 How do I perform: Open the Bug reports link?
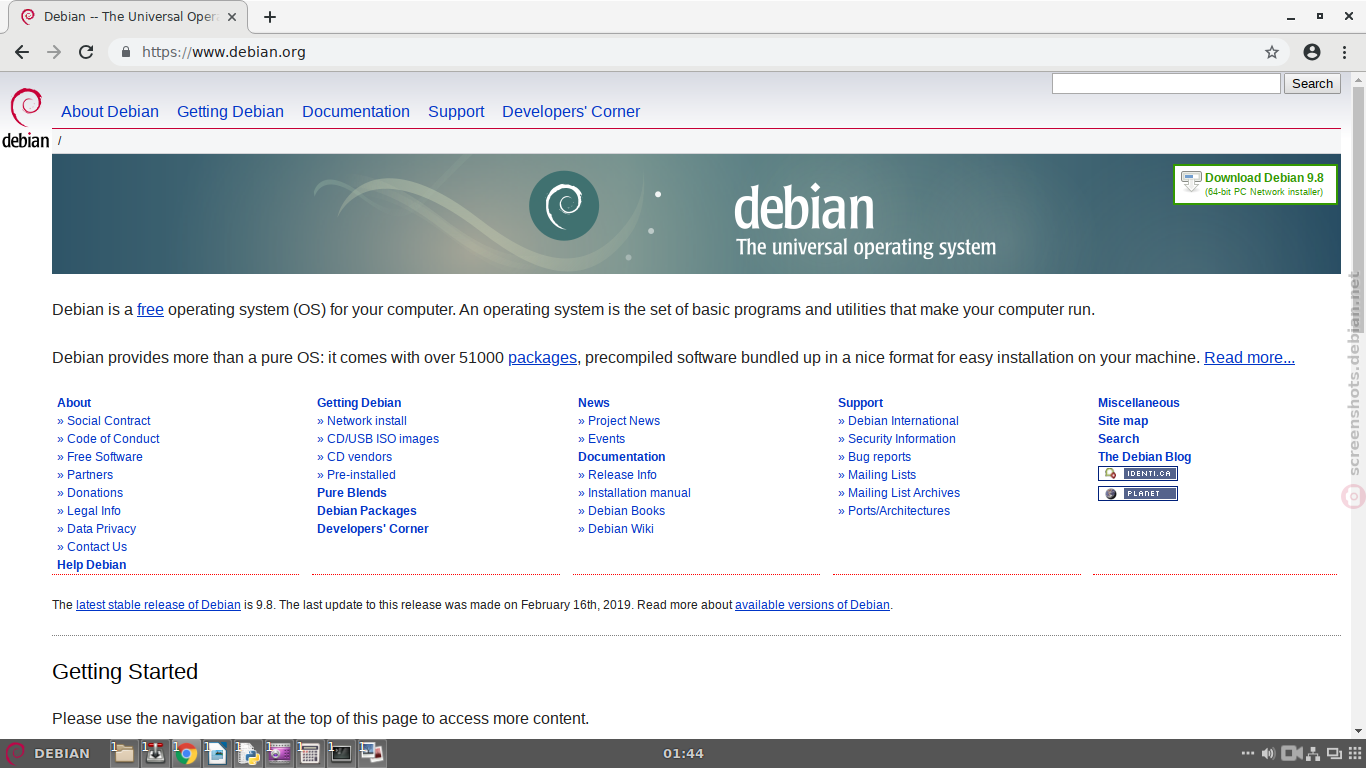coord(879,457)
